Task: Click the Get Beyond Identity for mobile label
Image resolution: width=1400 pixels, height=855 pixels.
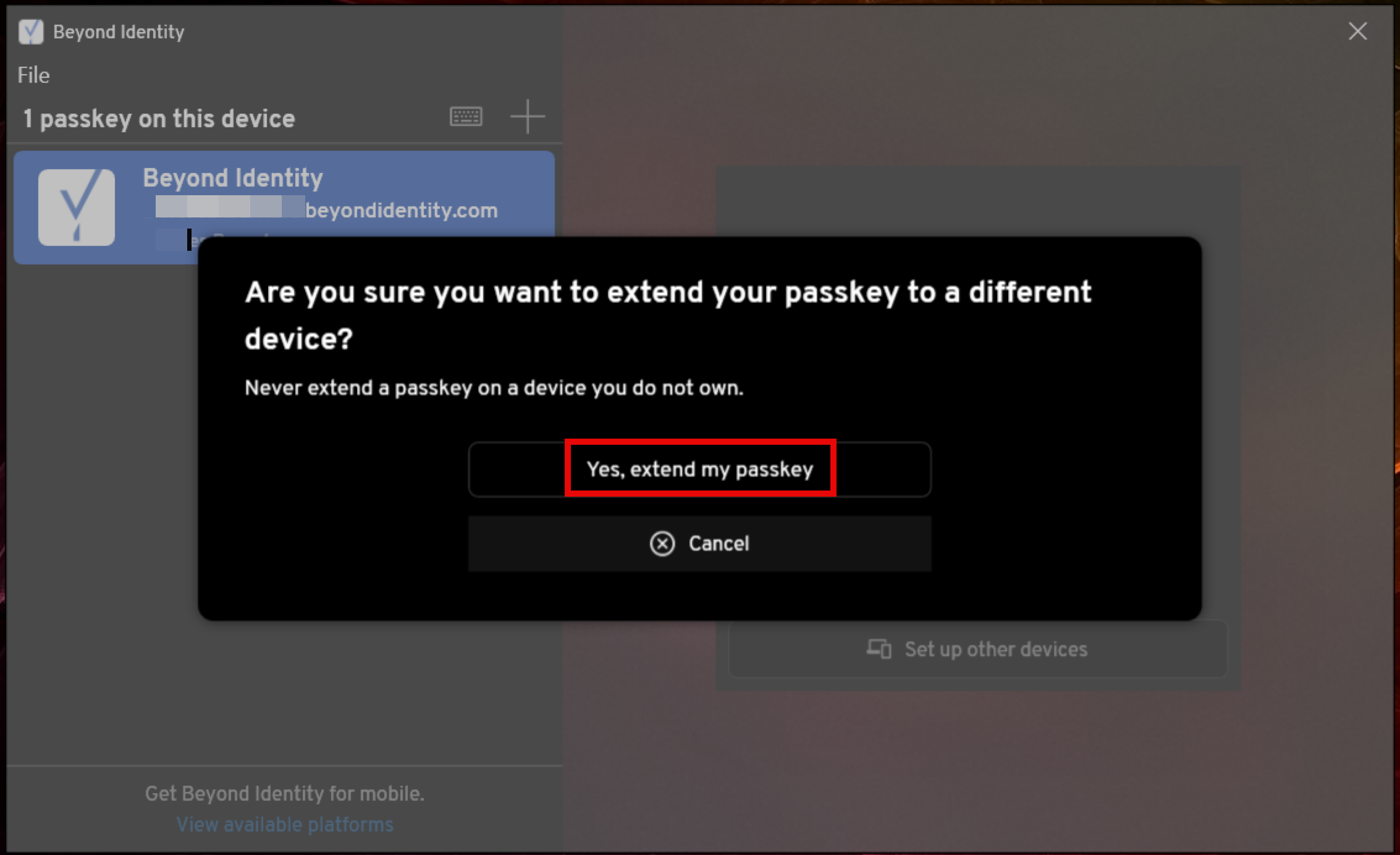Action: click(285, 793)
